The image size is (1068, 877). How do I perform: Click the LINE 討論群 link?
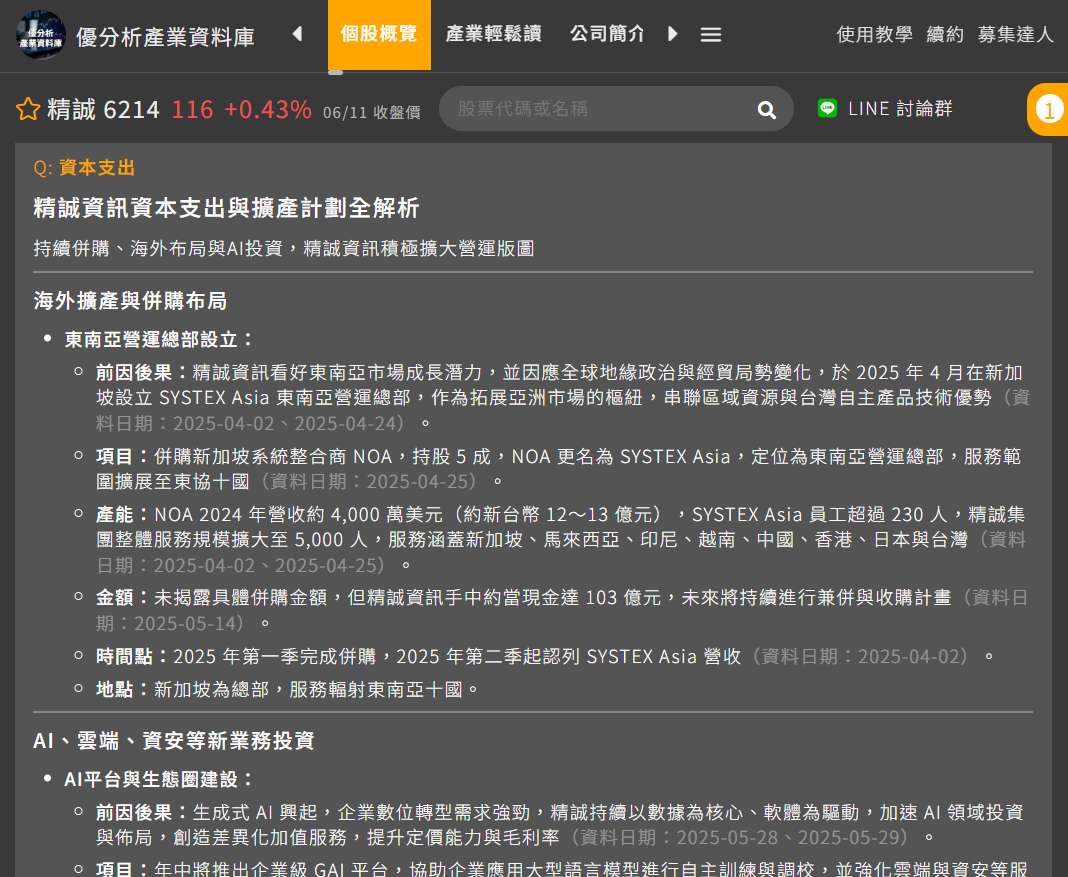coord(900,109)
